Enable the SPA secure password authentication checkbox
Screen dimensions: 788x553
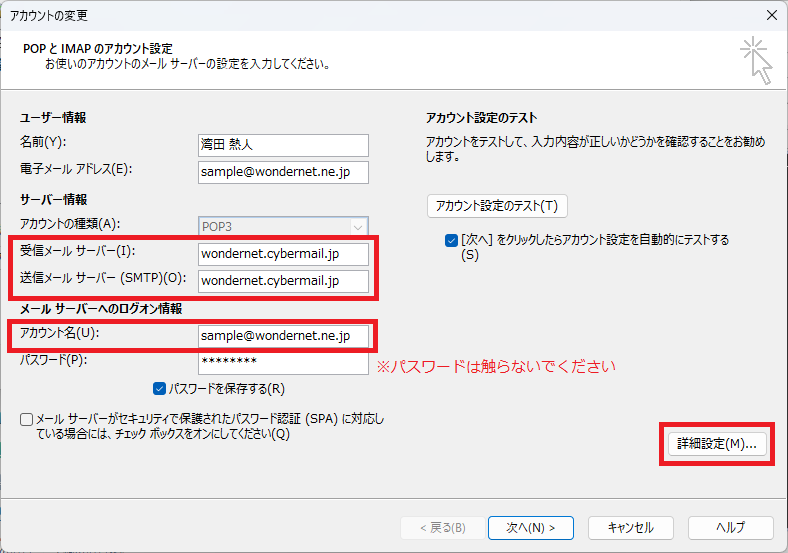[x=26, y=419]
